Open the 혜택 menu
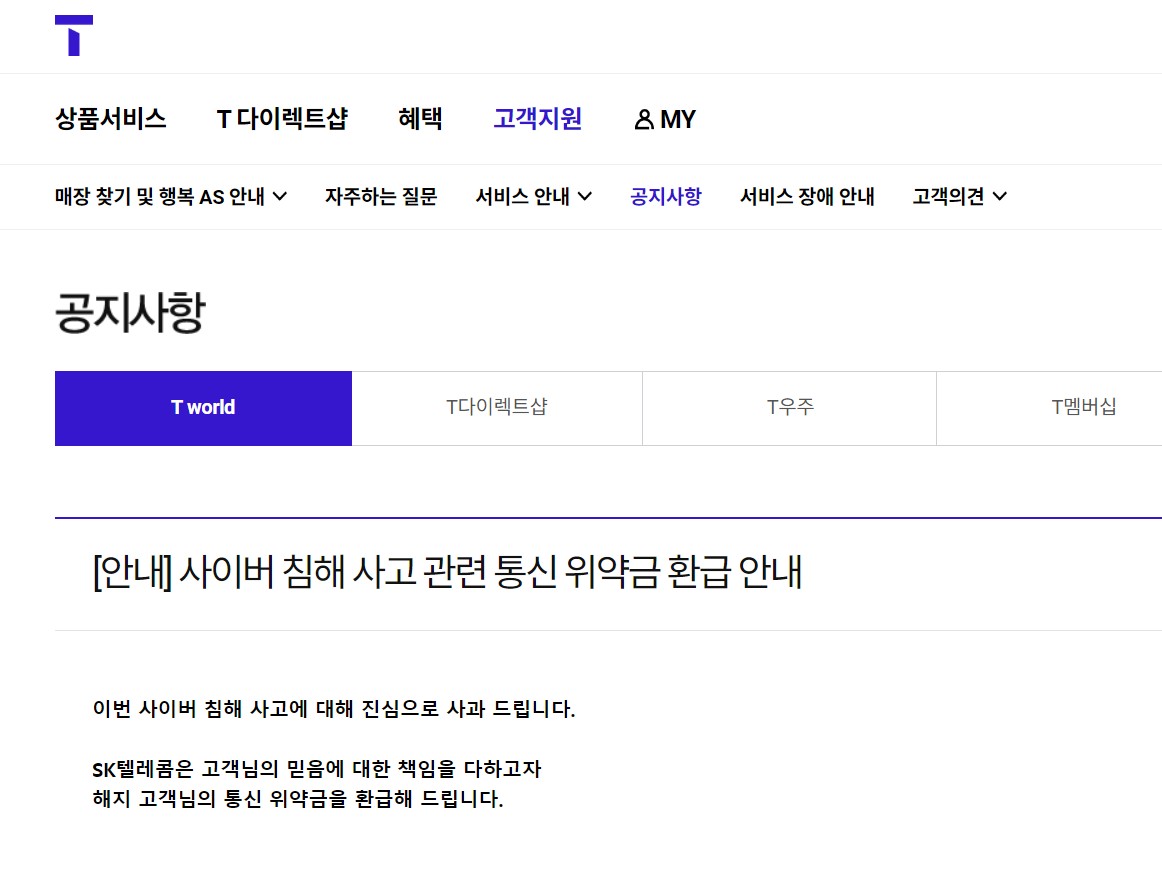1162x873 pixels. (420, 119)
